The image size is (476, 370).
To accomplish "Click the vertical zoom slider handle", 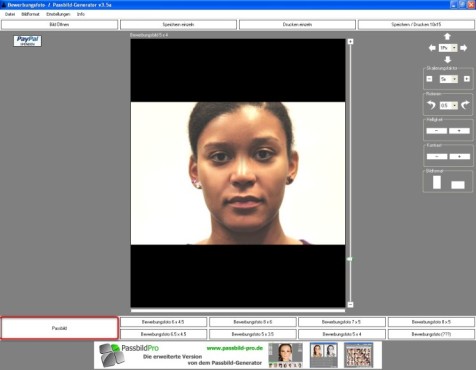I will pyautogui.click(x=350, y=259).
